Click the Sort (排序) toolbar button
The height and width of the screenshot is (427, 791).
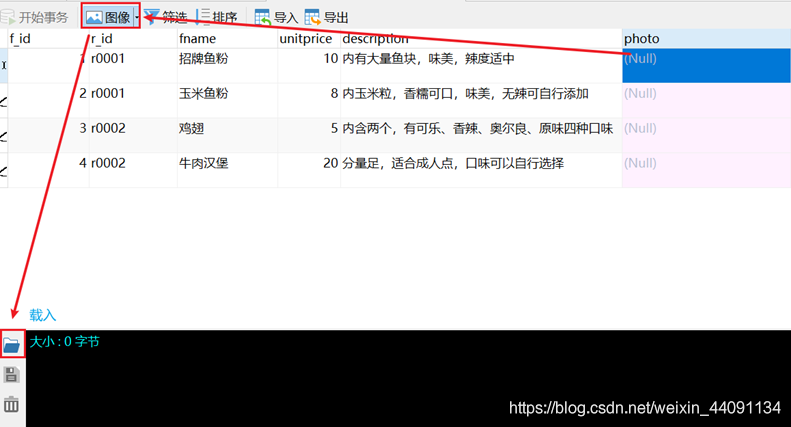(x=217, y=18)
